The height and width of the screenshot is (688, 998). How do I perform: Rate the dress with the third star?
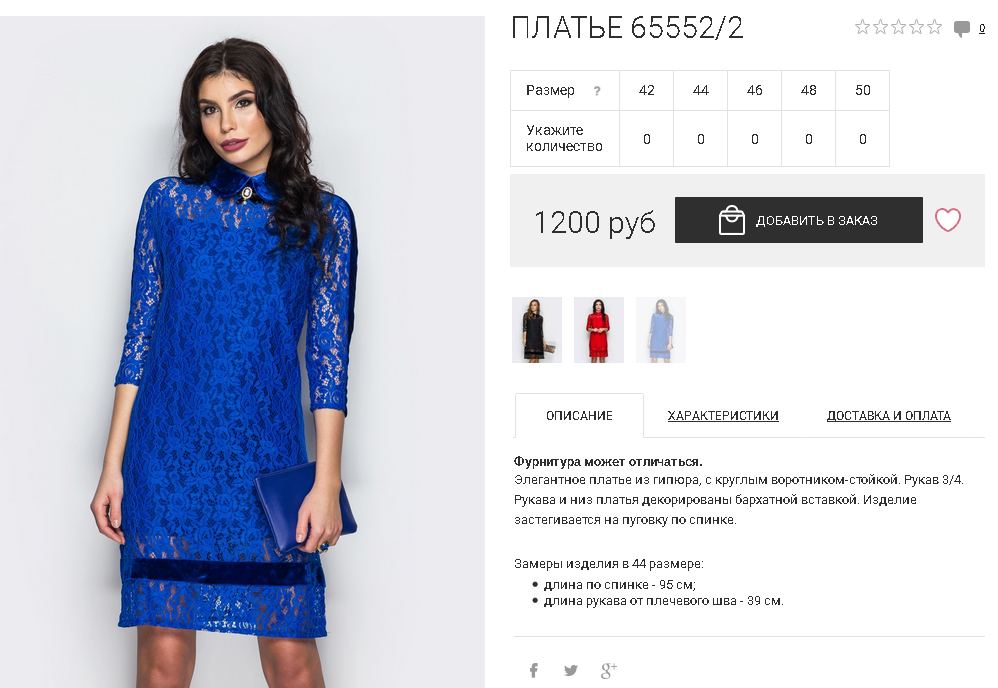(x=899, y=27)
